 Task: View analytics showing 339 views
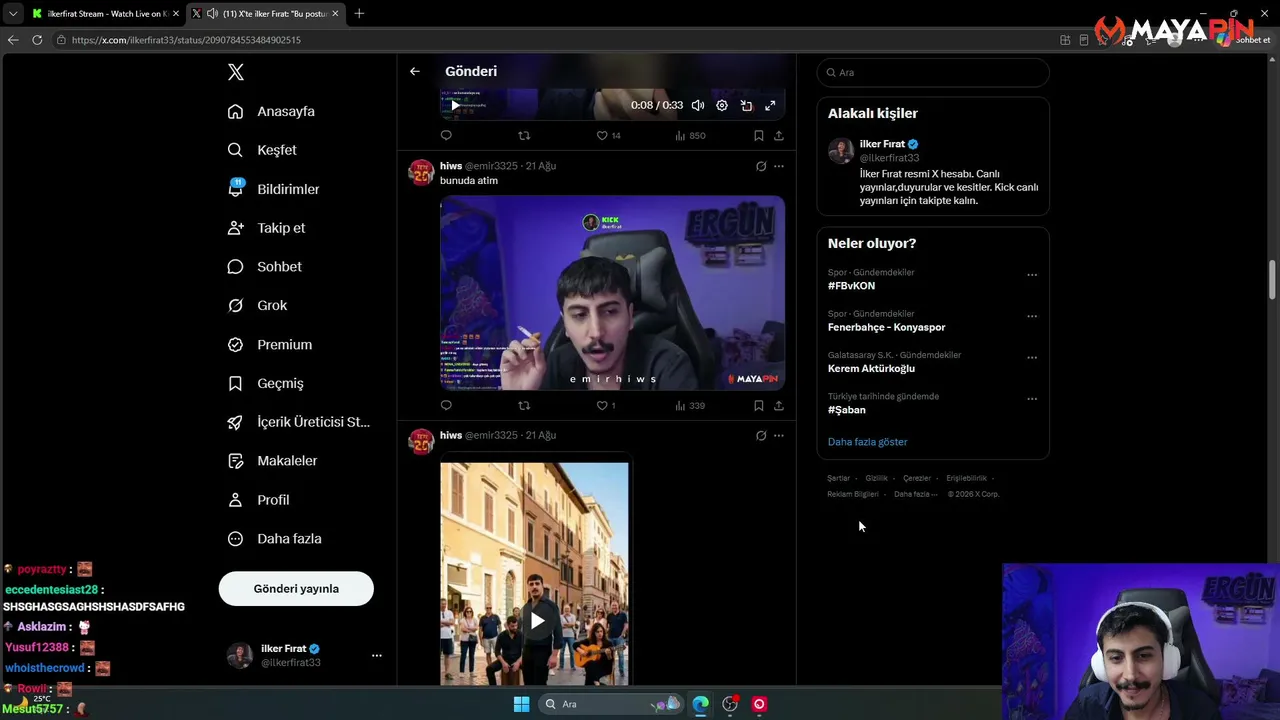click(x=690, y=405)
